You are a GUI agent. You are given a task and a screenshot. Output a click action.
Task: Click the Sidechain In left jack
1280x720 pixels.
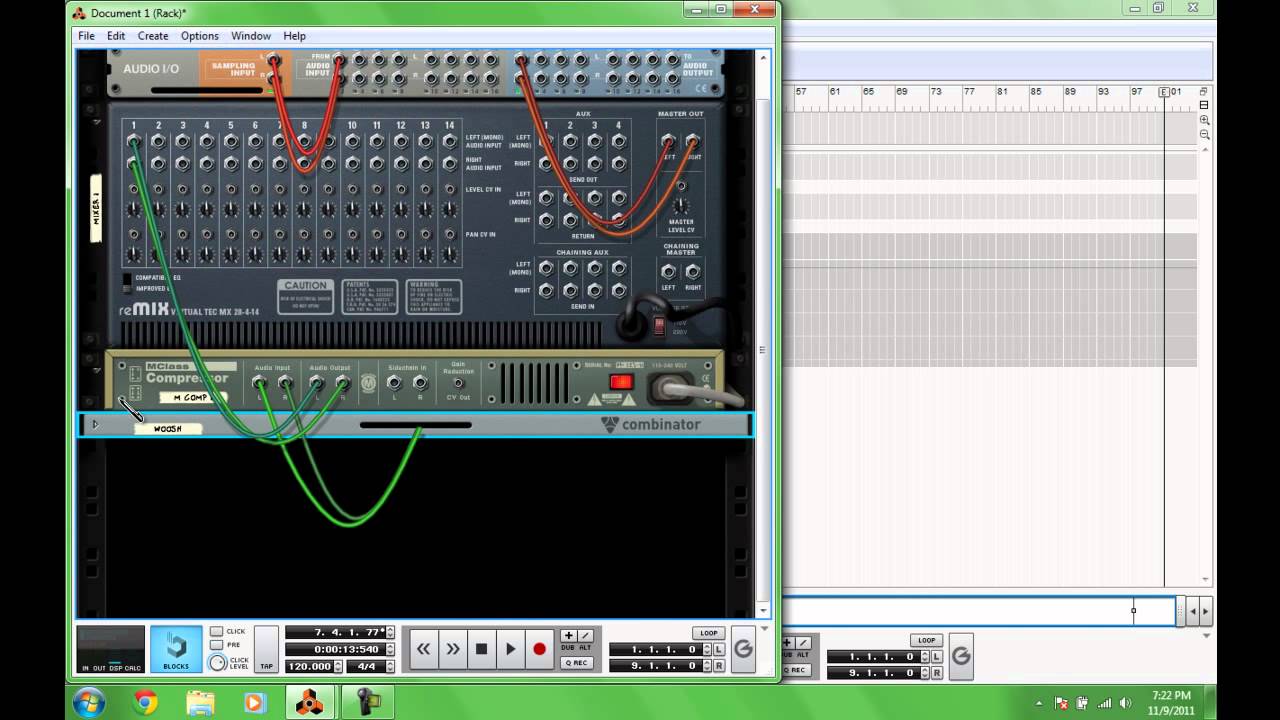[395, 383]
